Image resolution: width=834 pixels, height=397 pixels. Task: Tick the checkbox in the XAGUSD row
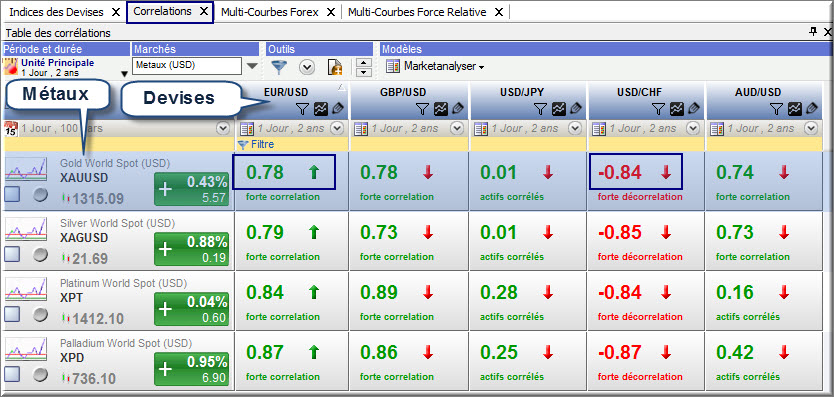[x=12, y=255]
